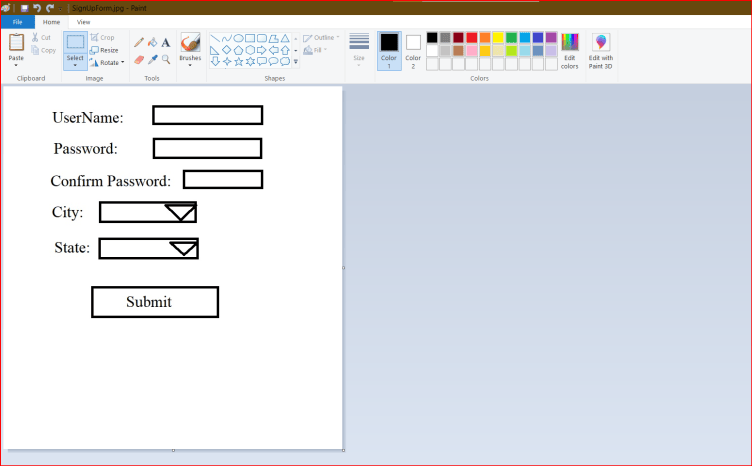Select the Fill with color bucket tool
752x466 pixels.
pyautogui.click(x=153, y=43)
